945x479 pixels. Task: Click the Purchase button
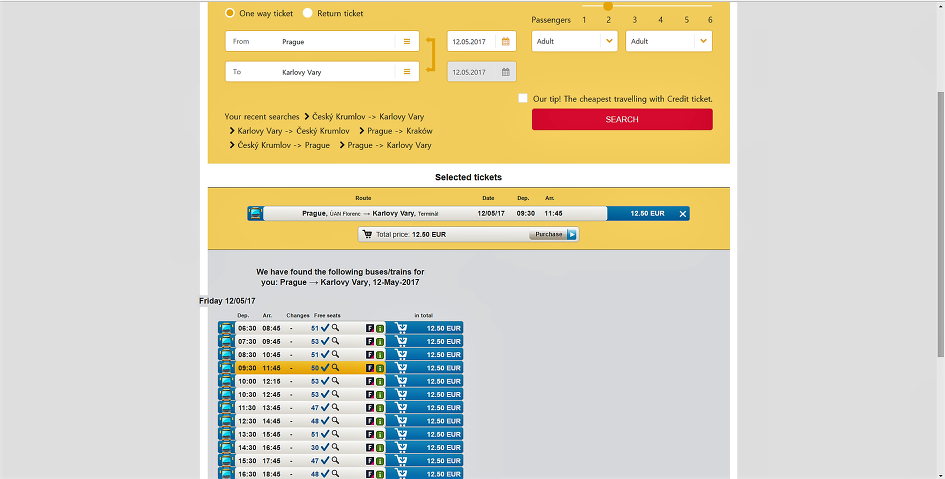[x=553, y=234]
